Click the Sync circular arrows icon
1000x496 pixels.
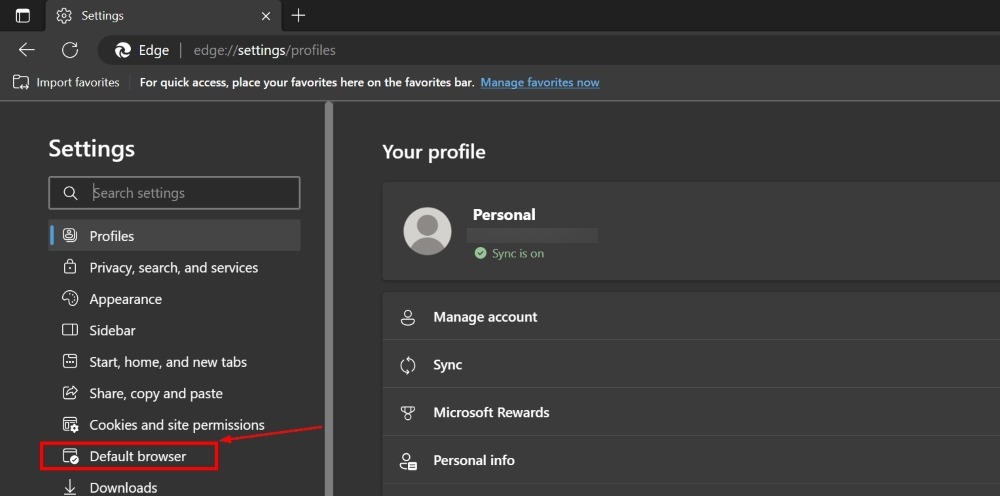408,365
